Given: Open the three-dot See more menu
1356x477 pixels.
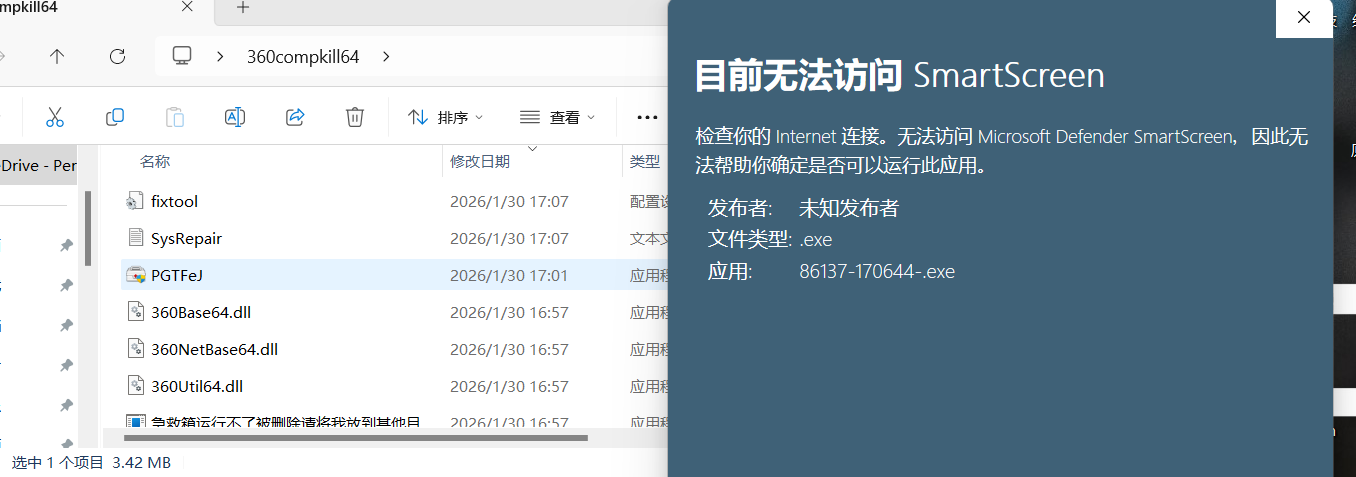Looking at the screenshot, I should [x=647, y=117].
